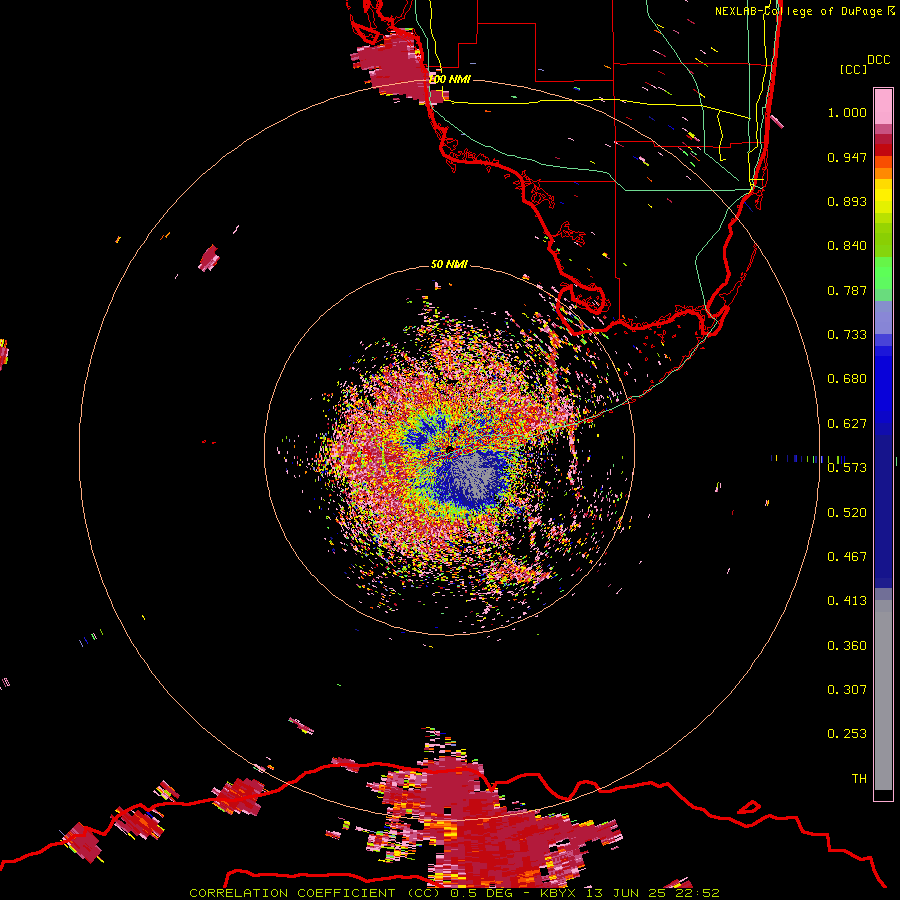Select the 0.307 colorbar value label
The height and width of the screenshot is (900, 900).
[847, 690]
